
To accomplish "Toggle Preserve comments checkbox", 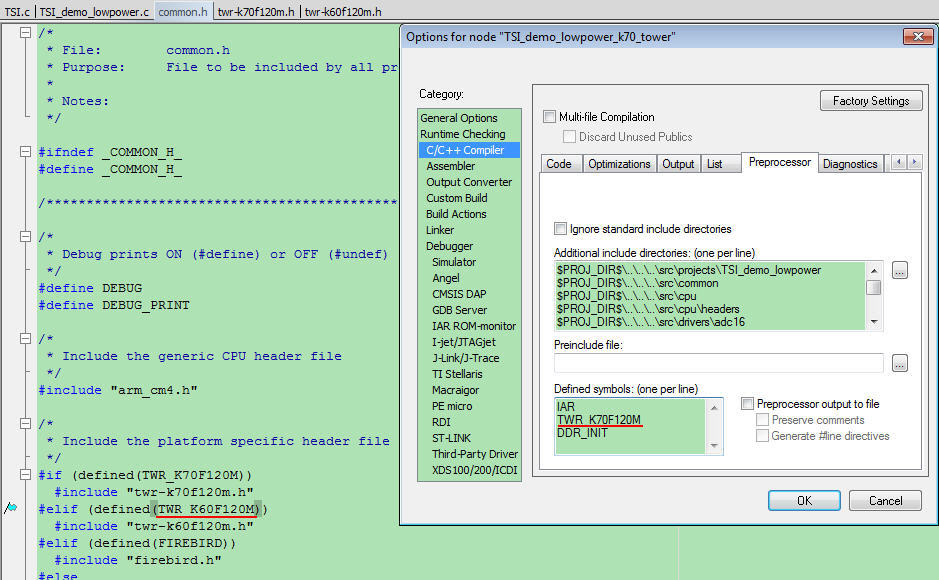I will (762, 420).
